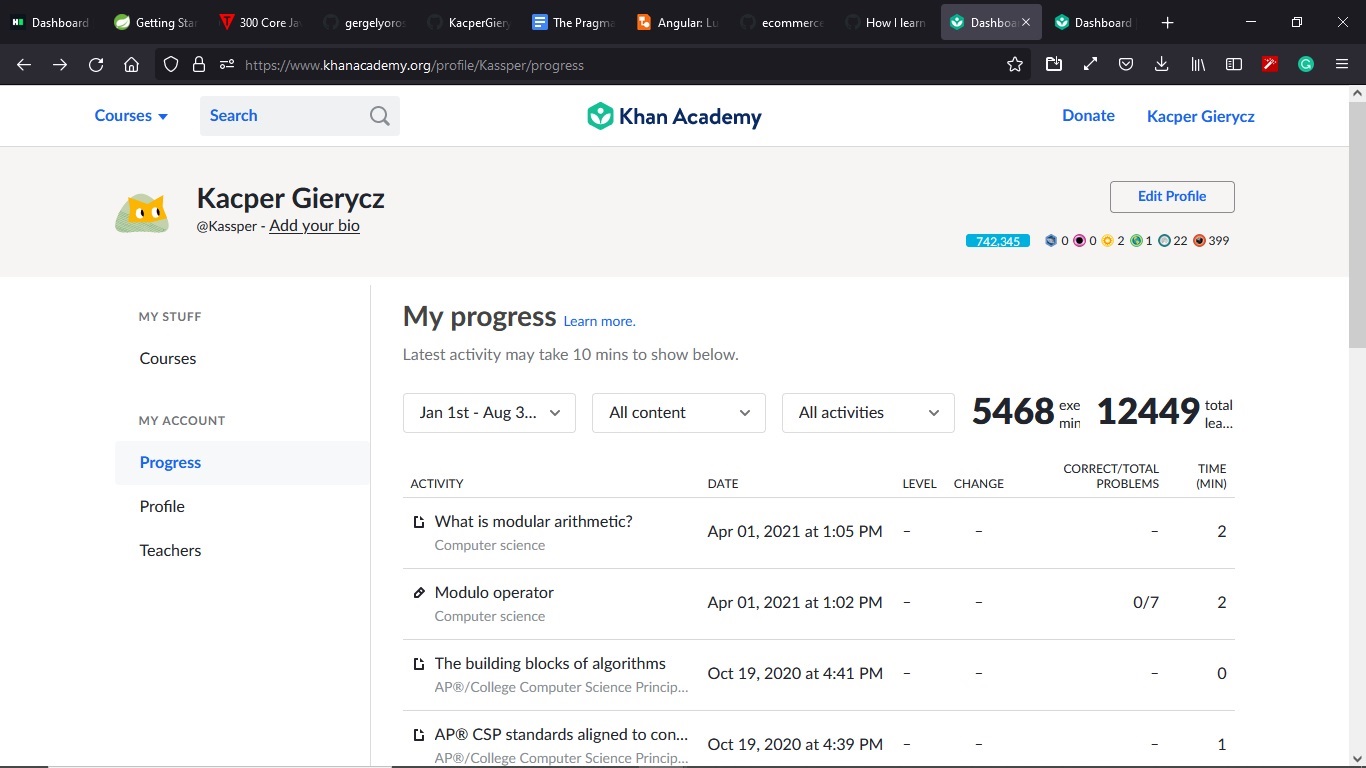Open the All activities filter dropdown
Screen dimensions: 1366x768
click(868, 413)
